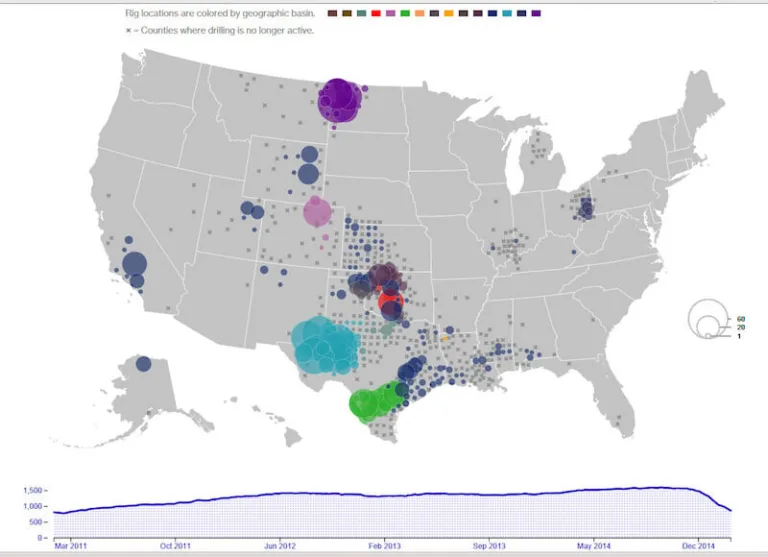
Task: Select the olive-brown basin legend swatch
Action: coord(347,13)
